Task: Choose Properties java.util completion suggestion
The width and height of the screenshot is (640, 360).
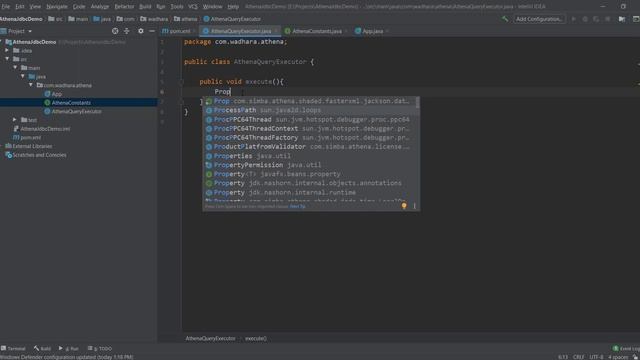Action: pos(310,156)
